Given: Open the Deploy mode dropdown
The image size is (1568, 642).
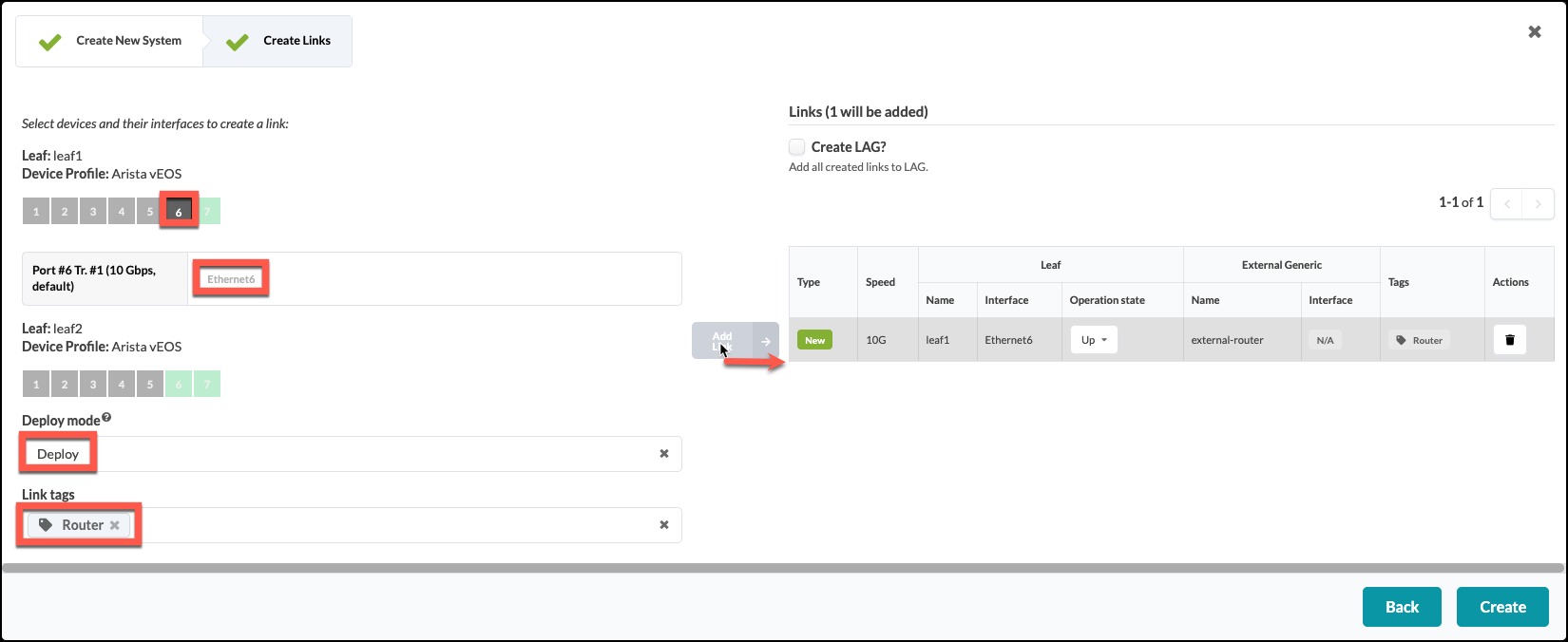Looking at the screenshot, I should pyautogui.click(x=380, y=454).
